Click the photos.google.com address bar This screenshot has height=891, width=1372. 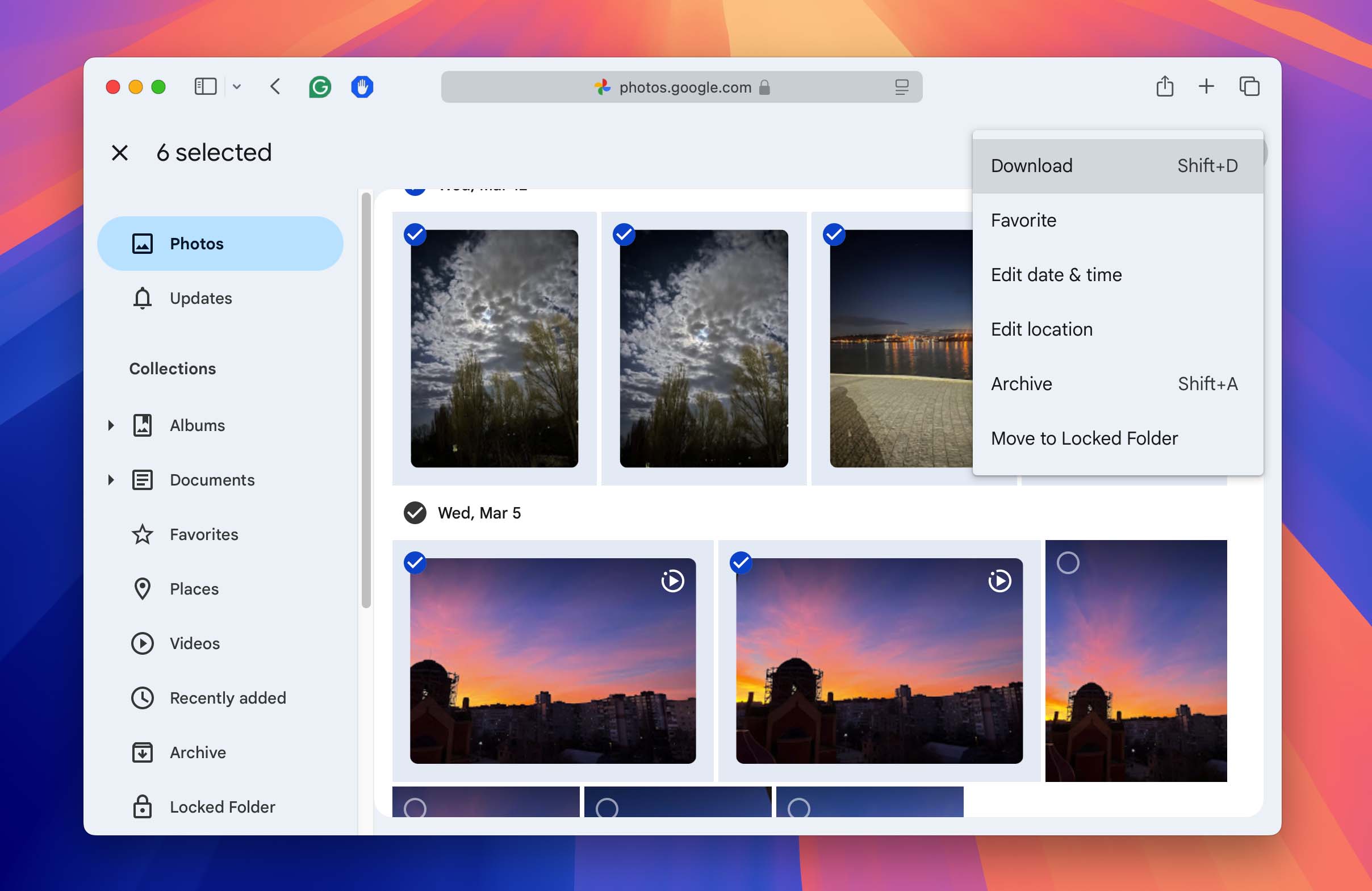pyautogui.click(x=681, y=87)
